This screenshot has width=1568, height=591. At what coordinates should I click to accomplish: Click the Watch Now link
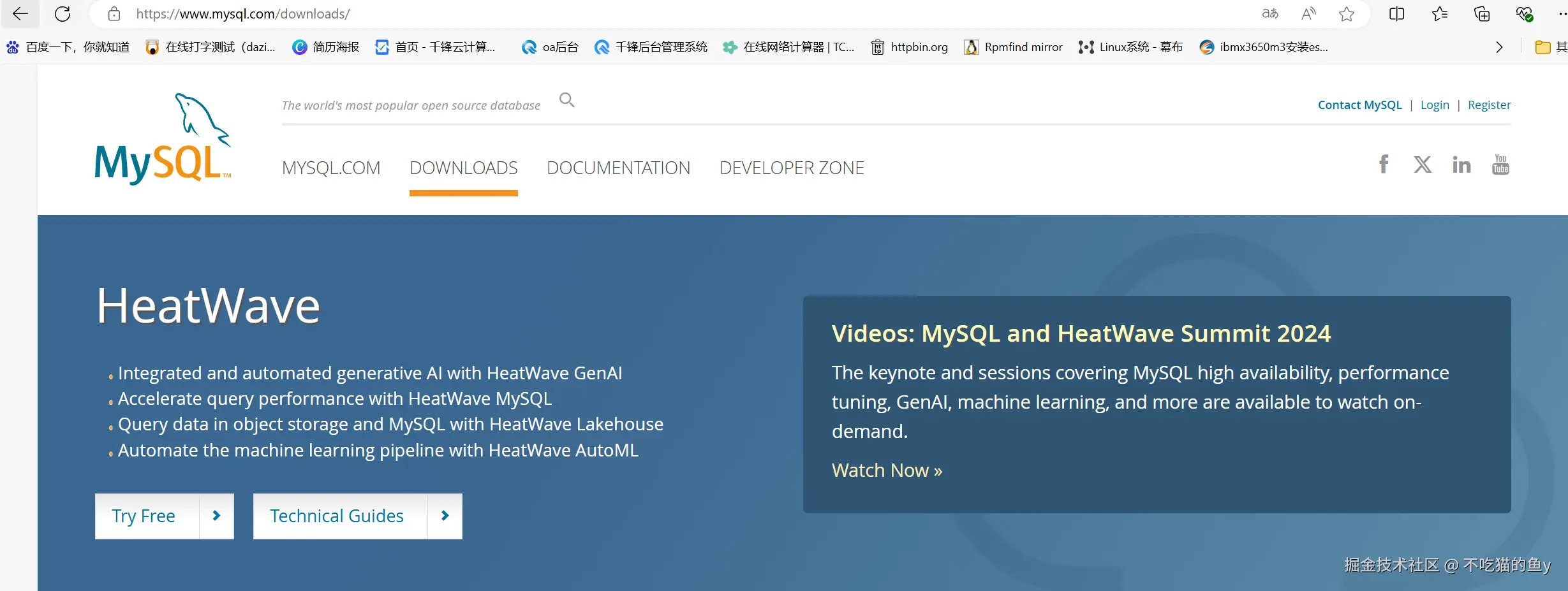[887, 471]
